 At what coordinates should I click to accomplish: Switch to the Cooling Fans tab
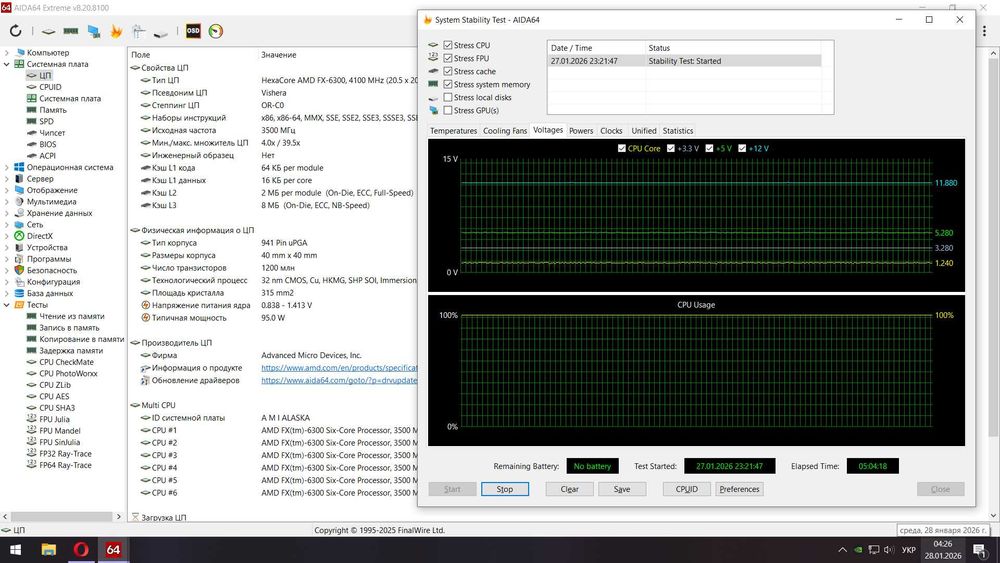tap(504, 131)
